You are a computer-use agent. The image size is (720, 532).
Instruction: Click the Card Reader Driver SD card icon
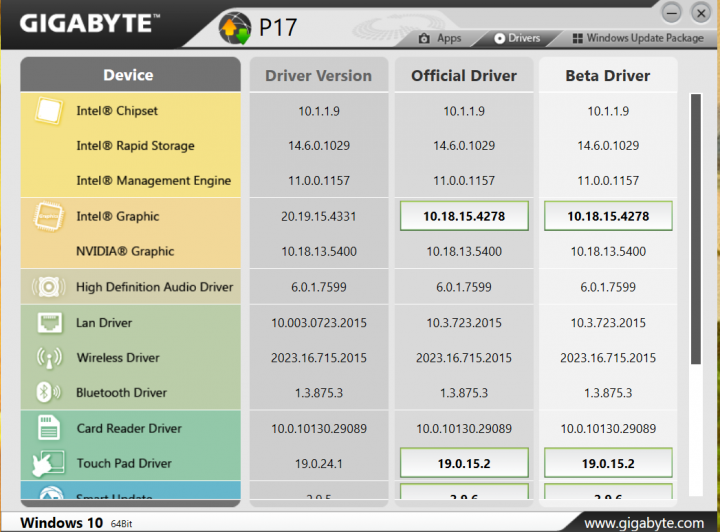(49, 428)
